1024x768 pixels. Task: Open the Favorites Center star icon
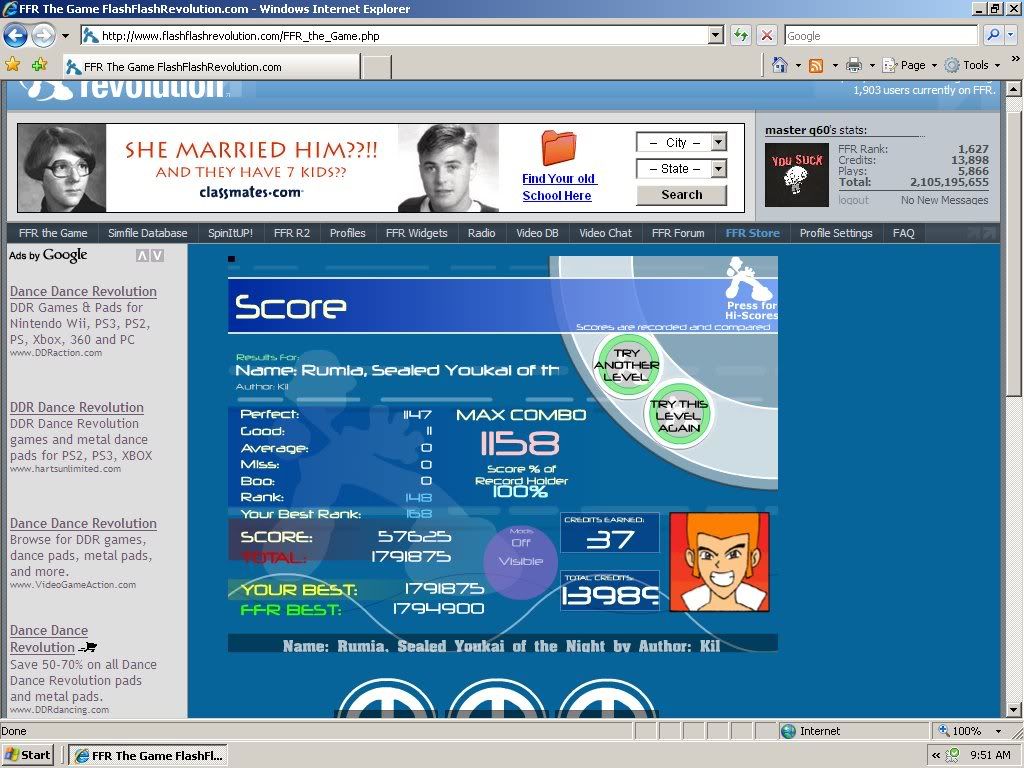13,64
